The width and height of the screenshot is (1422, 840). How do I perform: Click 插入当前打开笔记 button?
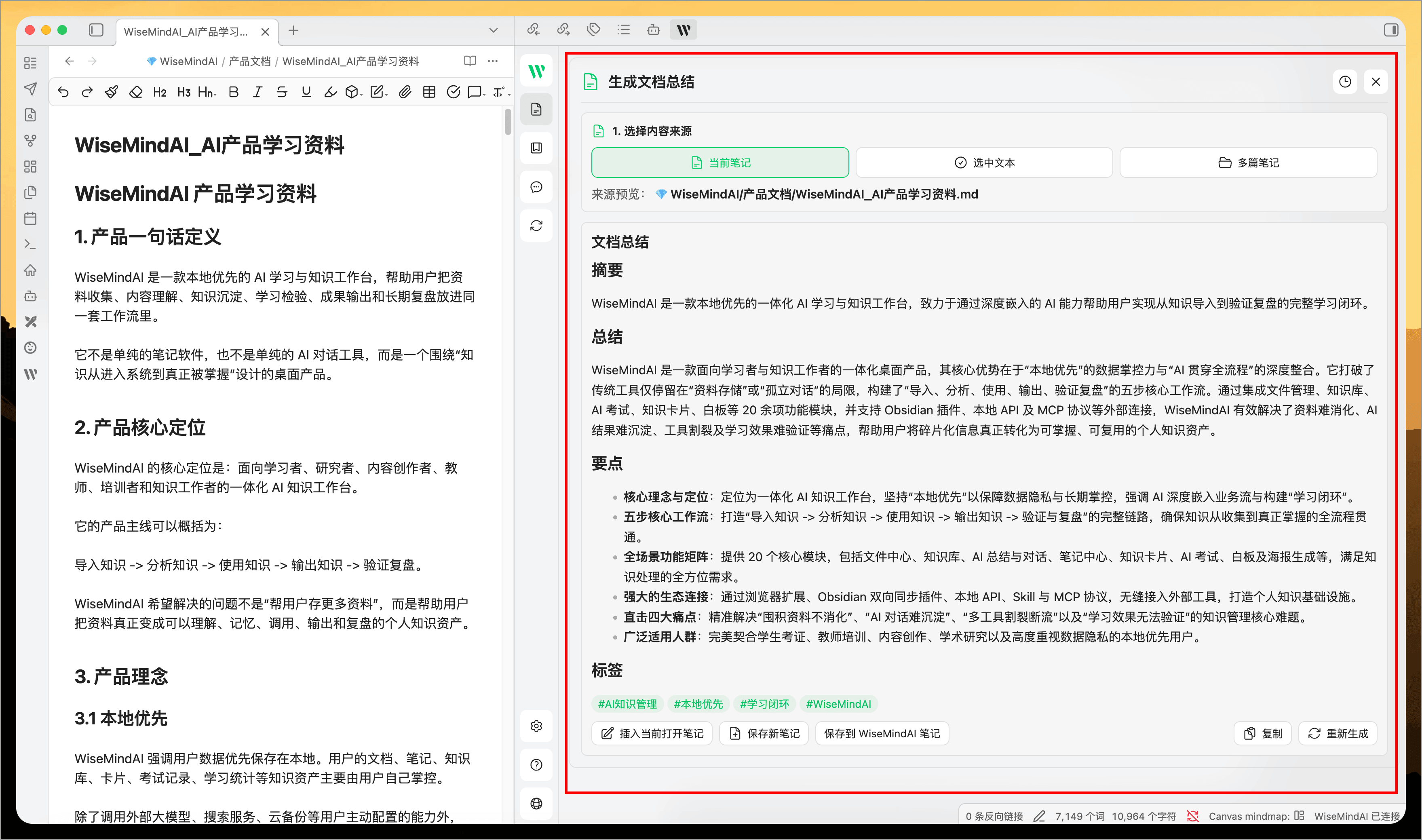pos(652,734)
